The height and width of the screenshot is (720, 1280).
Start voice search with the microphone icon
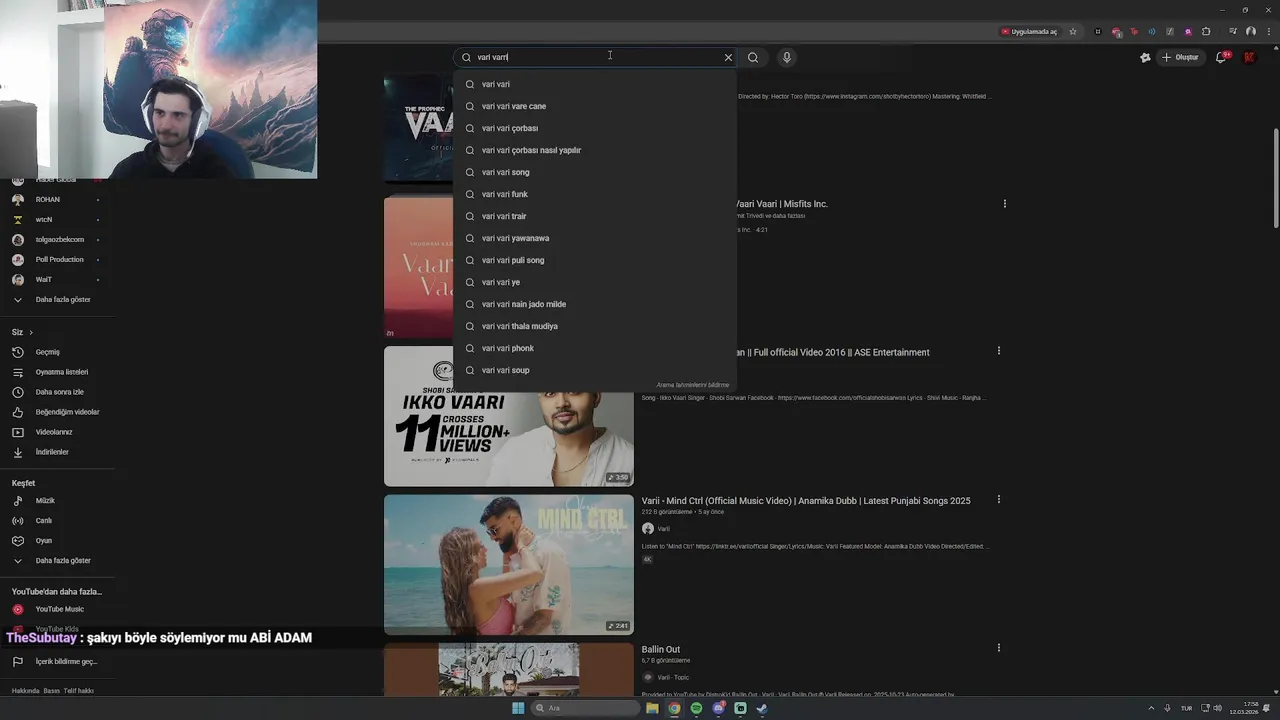pyautogui.click(x=787, y=57)
